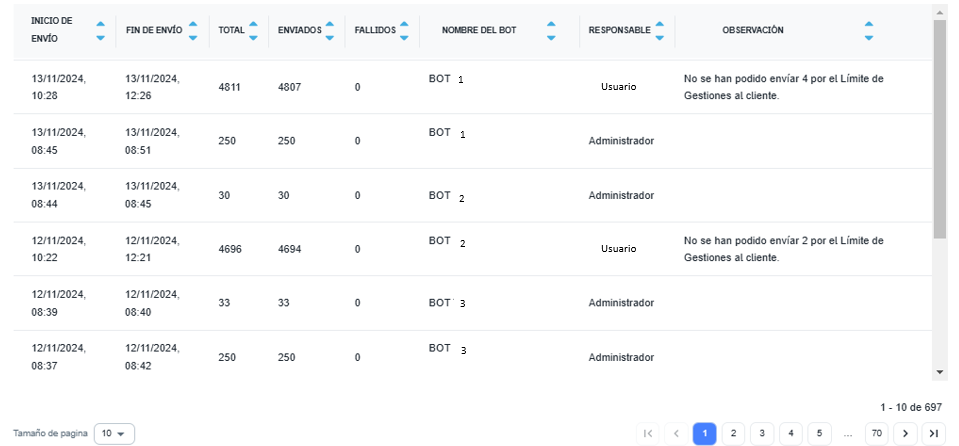Navigate to page 3
The image size is (959, 446).
(x=761, y=433)
